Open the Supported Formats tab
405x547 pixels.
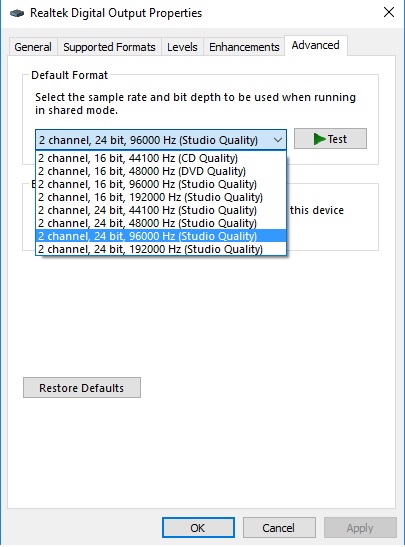click(109, 47)
